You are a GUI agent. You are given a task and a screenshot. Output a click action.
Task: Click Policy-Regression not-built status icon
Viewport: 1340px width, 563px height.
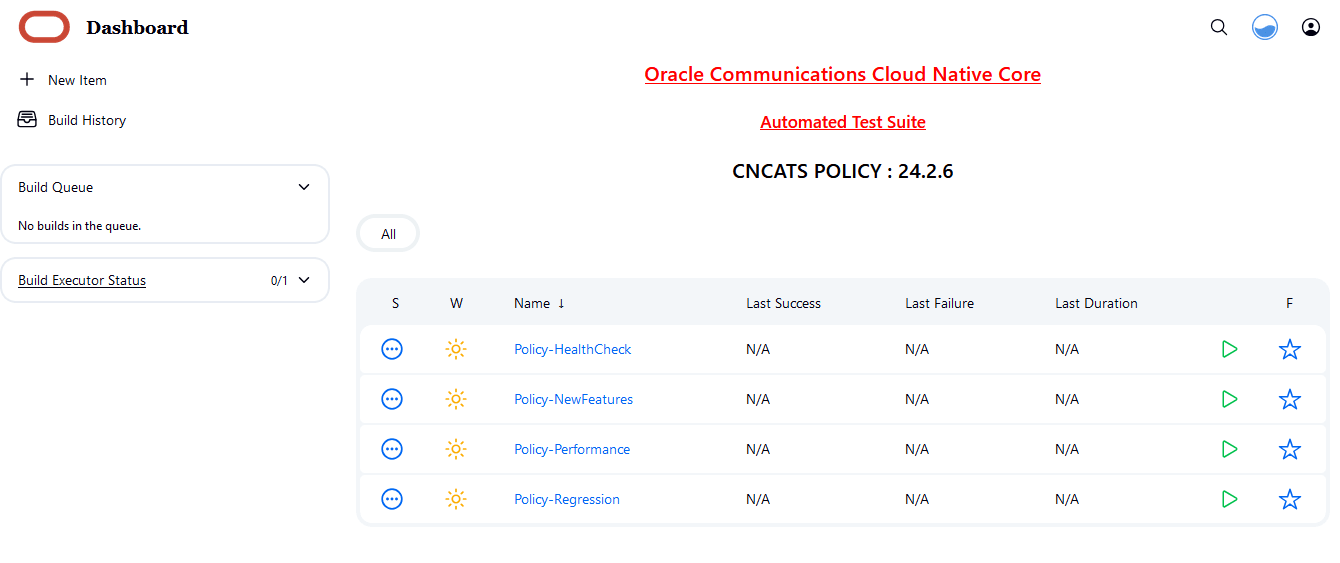(x=392, y=499)
